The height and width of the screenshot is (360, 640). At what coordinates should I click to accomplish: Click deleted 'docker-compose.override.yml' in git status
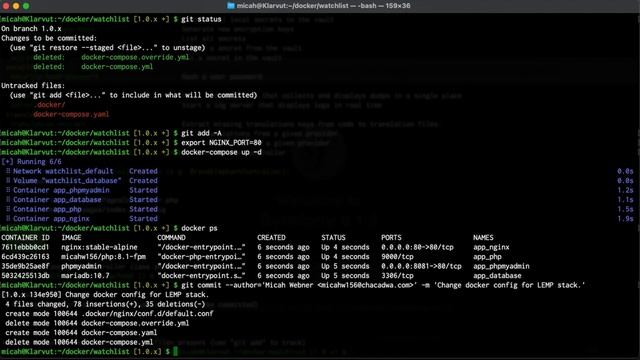click(135, 57)
